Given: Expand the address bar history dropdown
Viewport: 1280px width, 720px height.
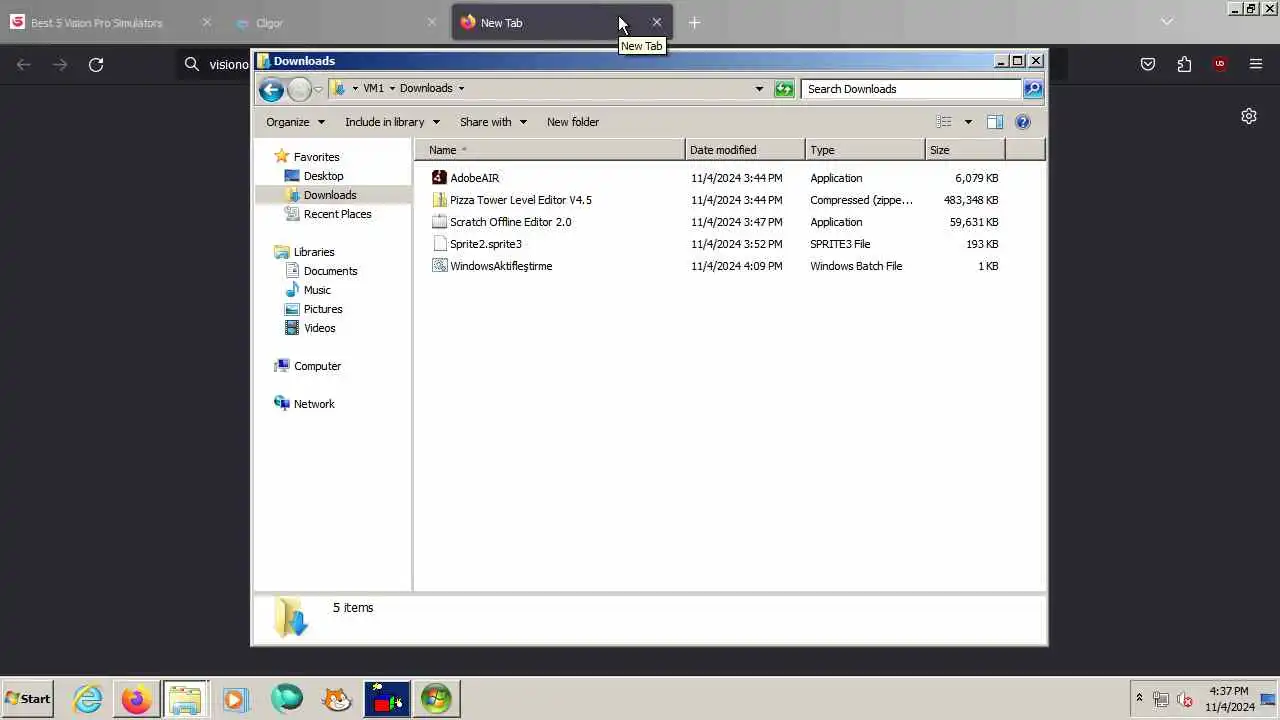Looking at the screenshot, I should [x=759, y=89].
